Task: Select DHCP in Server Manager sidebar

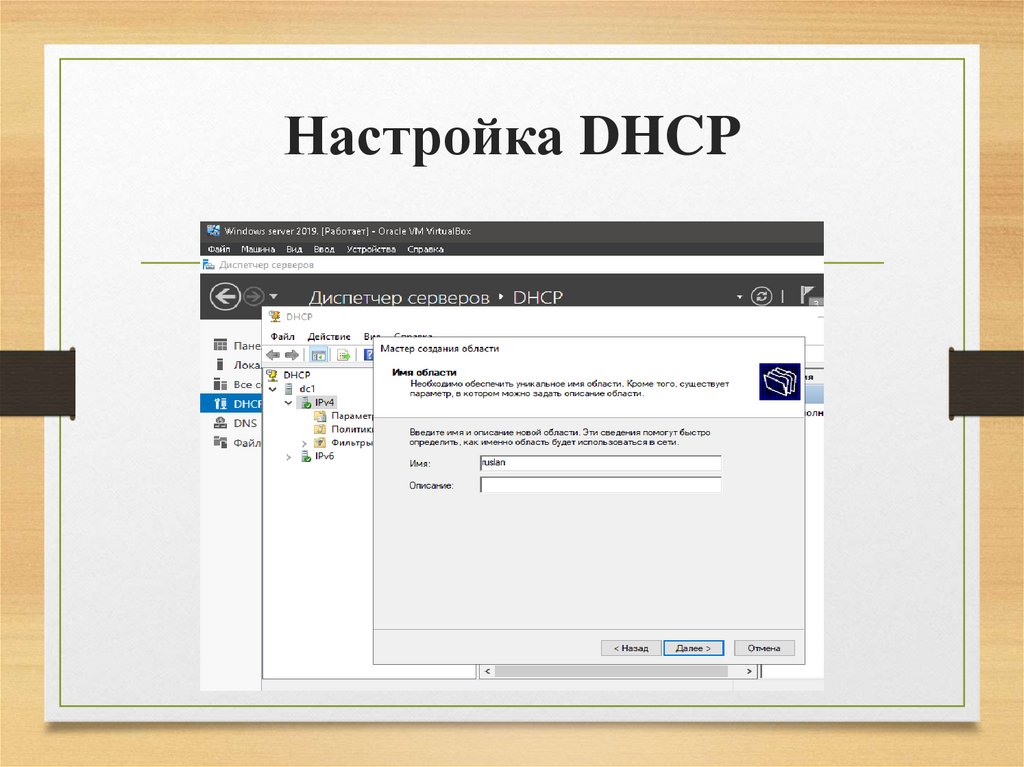Action: pyautogui.click(x=231, y=404)
